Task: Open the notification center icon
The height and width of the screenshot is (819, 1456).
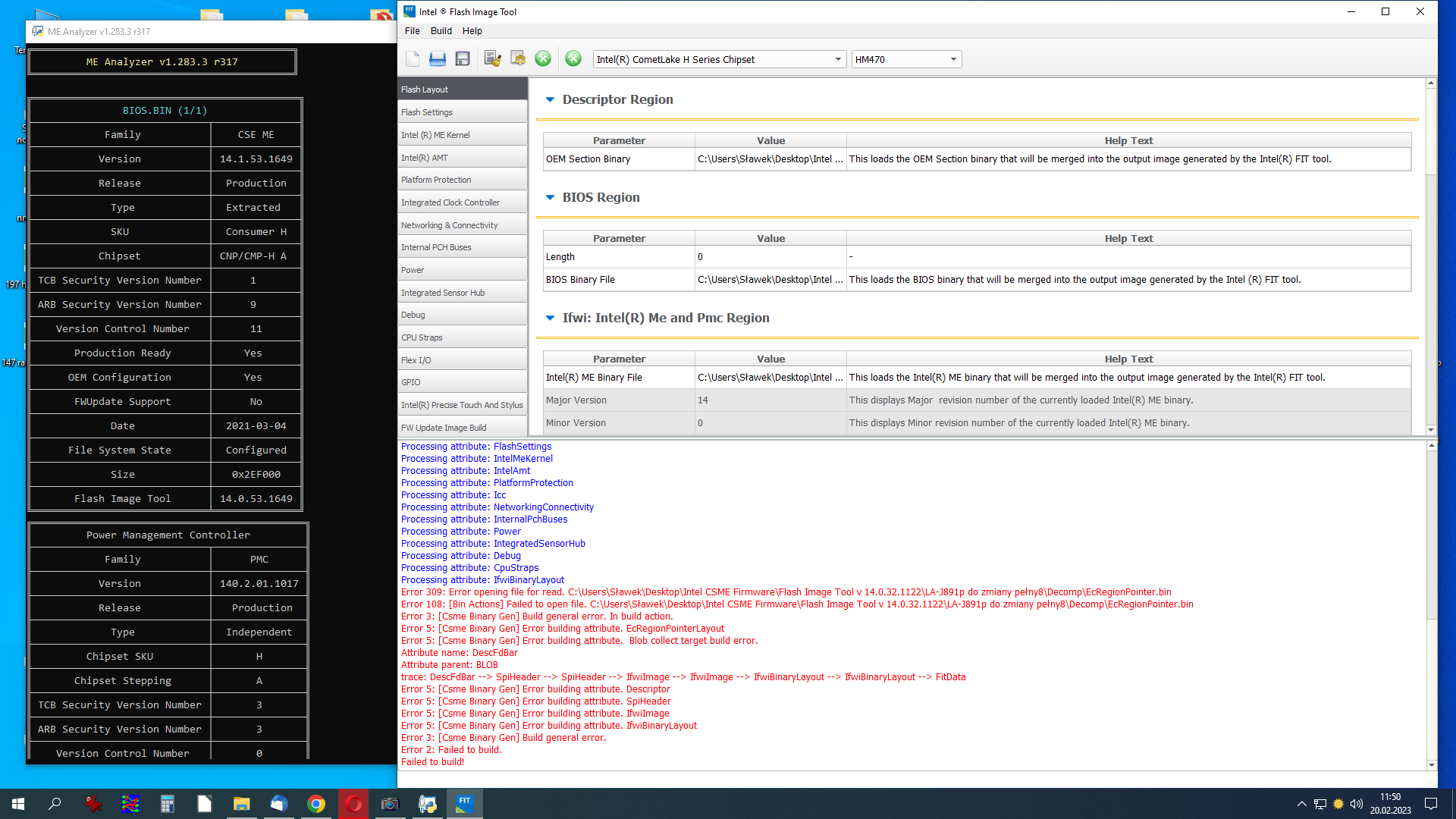Action: click(x=1431, y=804)
